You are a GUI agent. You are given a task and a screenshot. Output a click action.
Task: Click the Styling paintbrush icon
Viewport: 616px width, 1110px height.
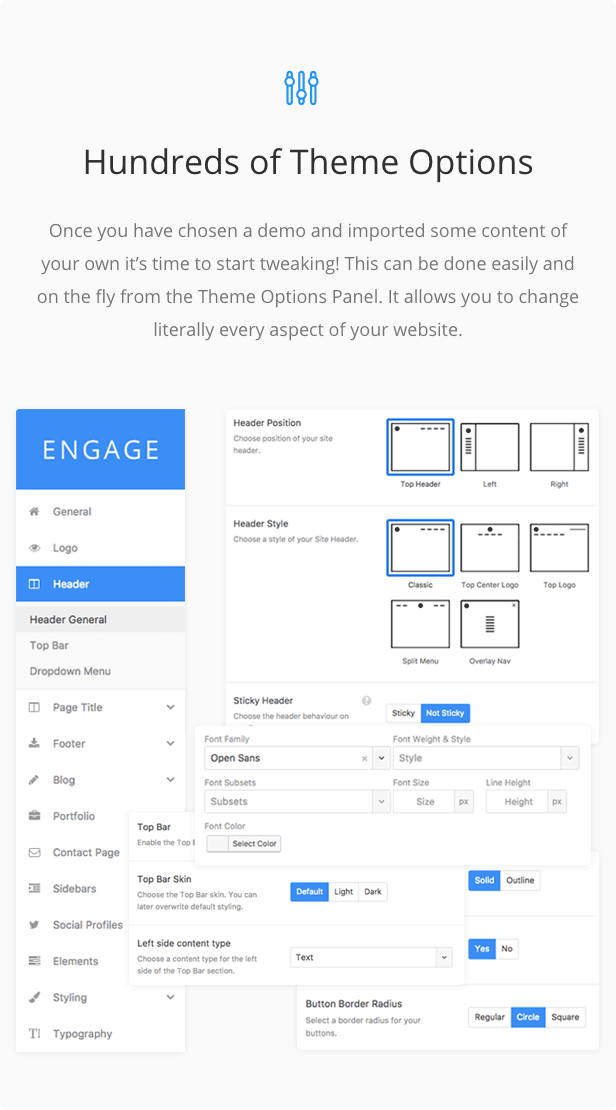pyautogui.click(x=34, y=997)
